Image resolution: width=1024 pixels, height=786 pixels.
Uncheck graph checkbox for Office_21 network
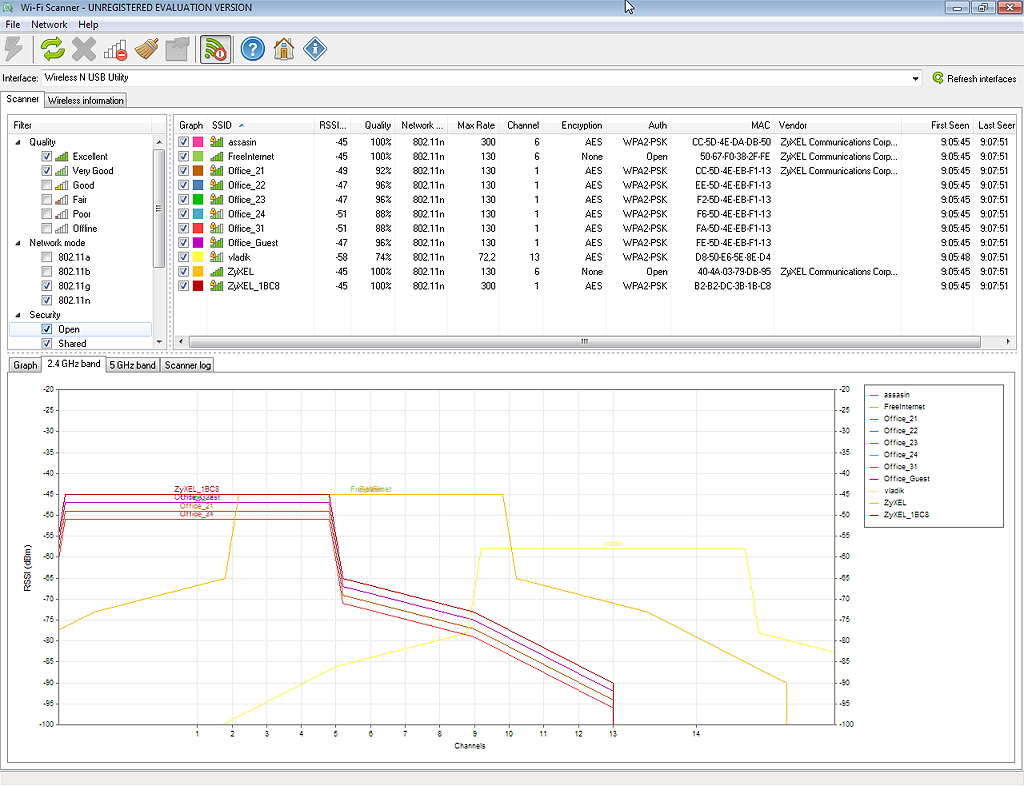coord(183,171)
